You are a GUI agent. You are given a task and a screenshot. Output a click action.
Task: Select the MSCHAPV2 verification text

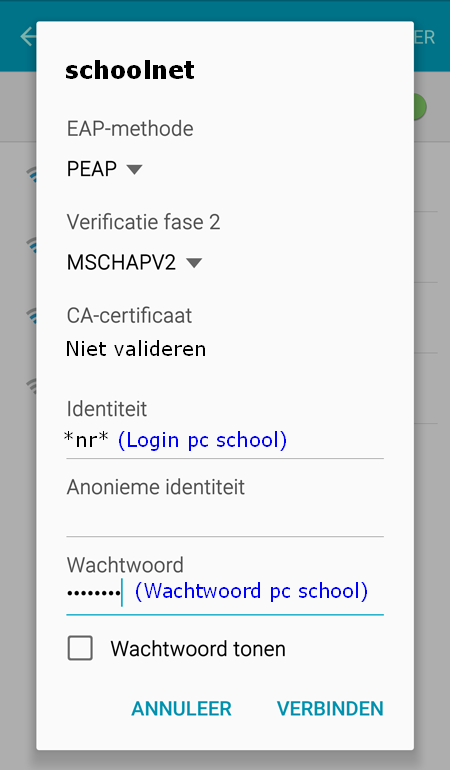tap(121, 263)
